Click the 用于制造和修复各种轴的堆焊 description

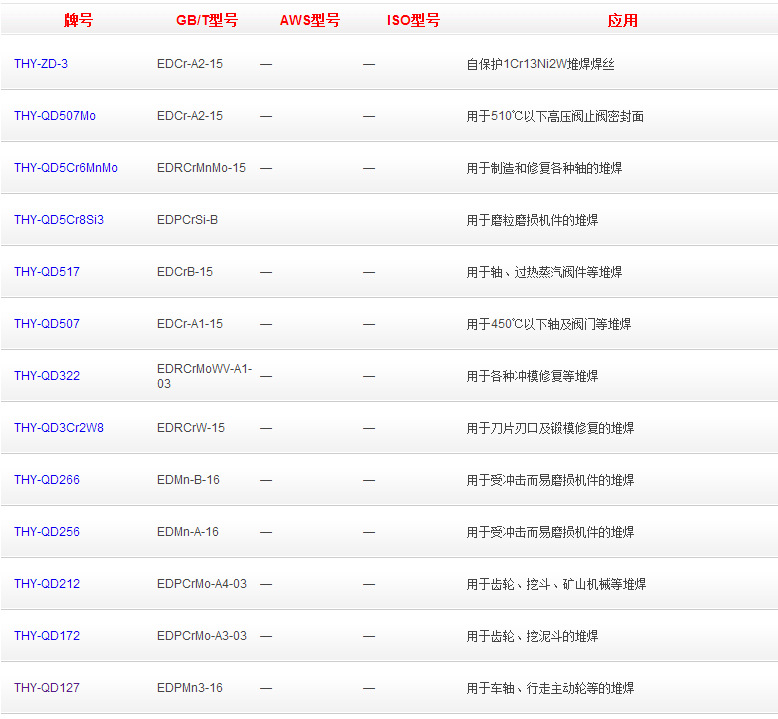(x=544, y=169)
